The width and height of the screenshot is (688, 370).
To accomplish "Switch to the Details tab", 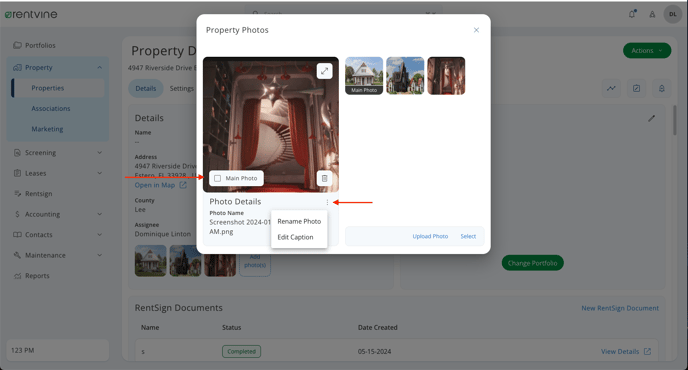I will point(146,88).
